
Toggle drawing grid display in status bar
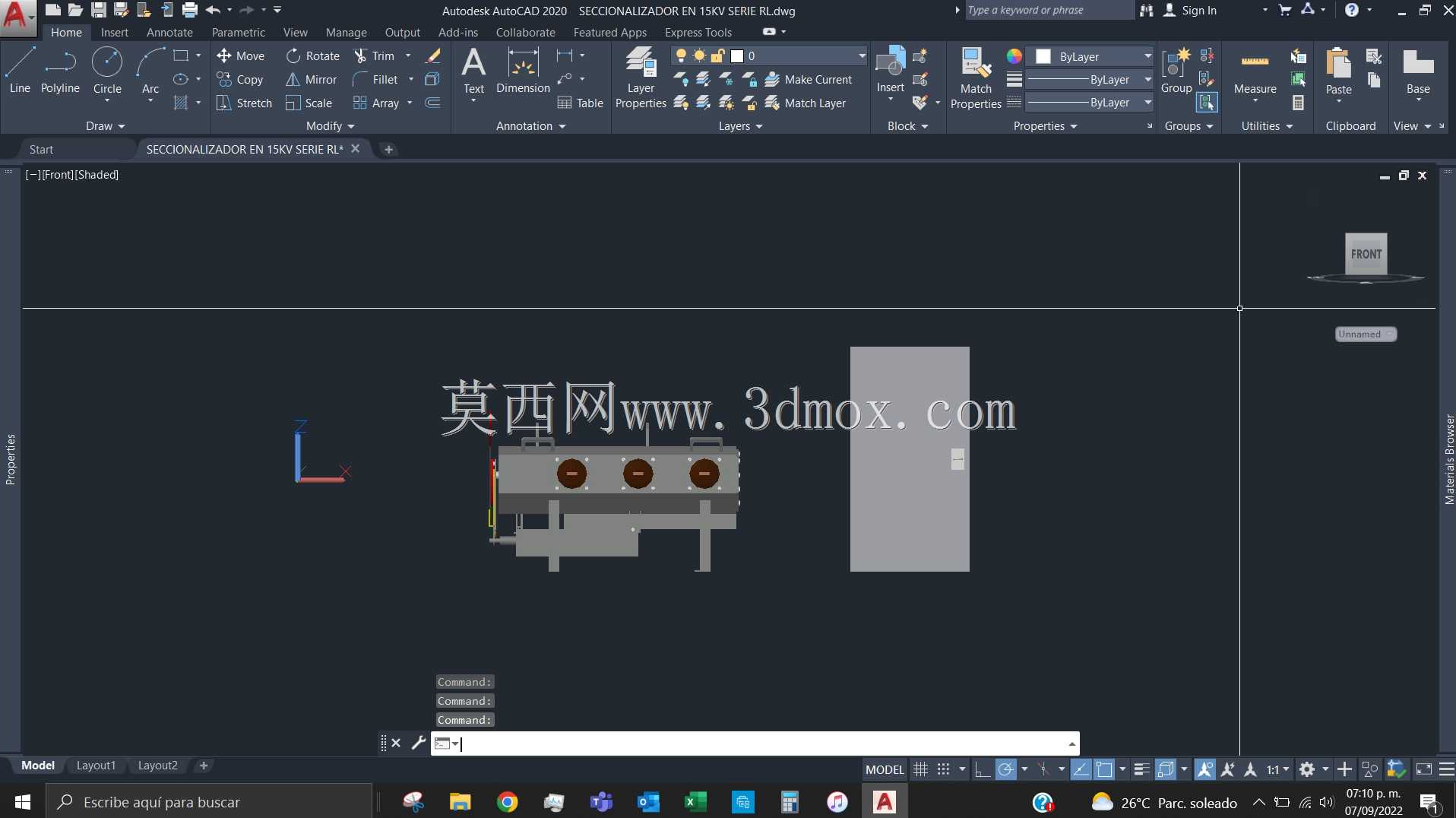[920, 769]
